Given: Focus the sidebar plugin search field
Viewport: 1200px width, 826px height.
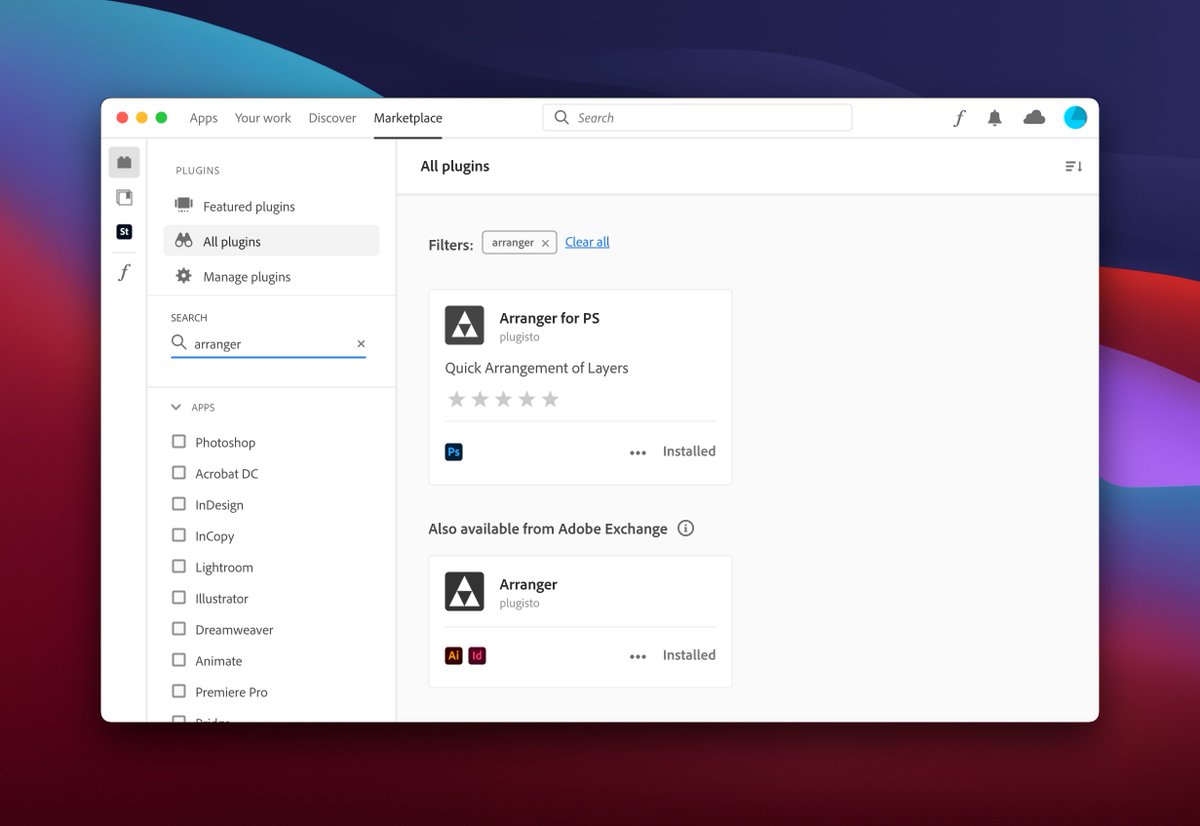Looking at the screenshot, I should (x=268, y=344).
